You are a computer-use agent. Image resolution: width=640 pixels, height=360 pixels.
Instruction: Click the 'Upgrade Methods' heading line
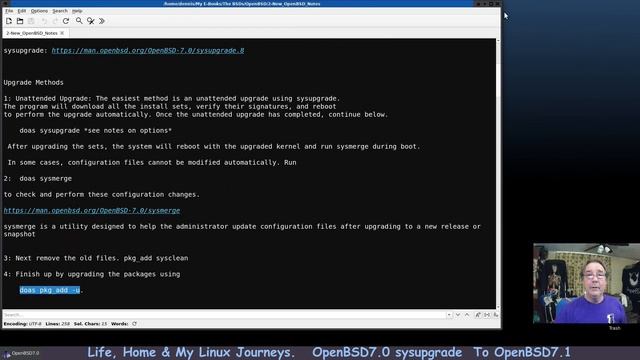tap(33, 82)
